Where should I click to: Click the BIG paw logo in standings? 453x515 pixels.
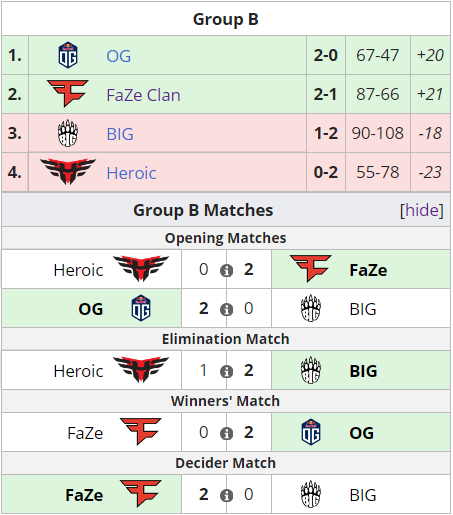pyautogui.click(x=68, y=133)
